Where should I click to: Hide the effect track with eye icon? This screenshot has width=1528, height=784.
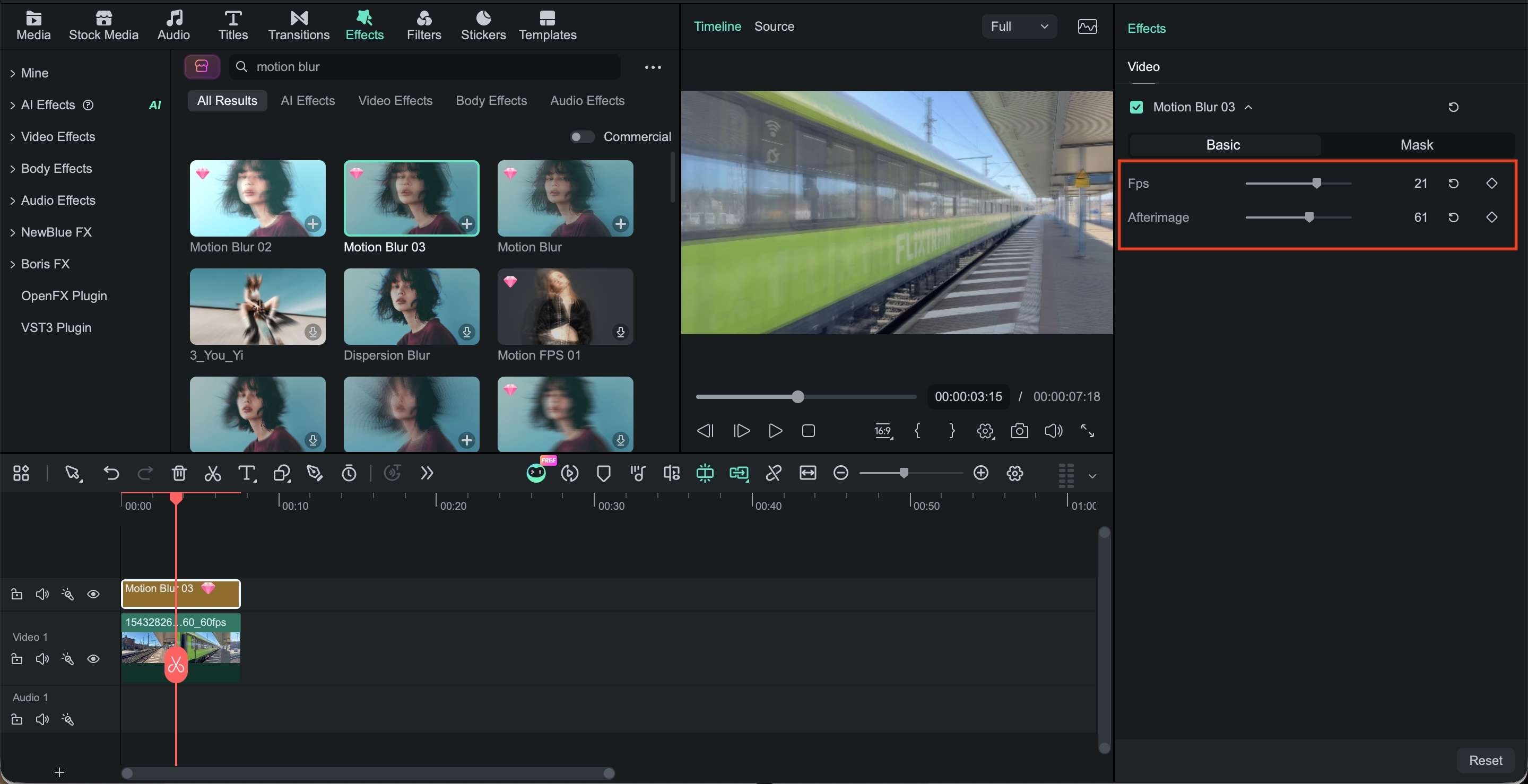(93, 594)
